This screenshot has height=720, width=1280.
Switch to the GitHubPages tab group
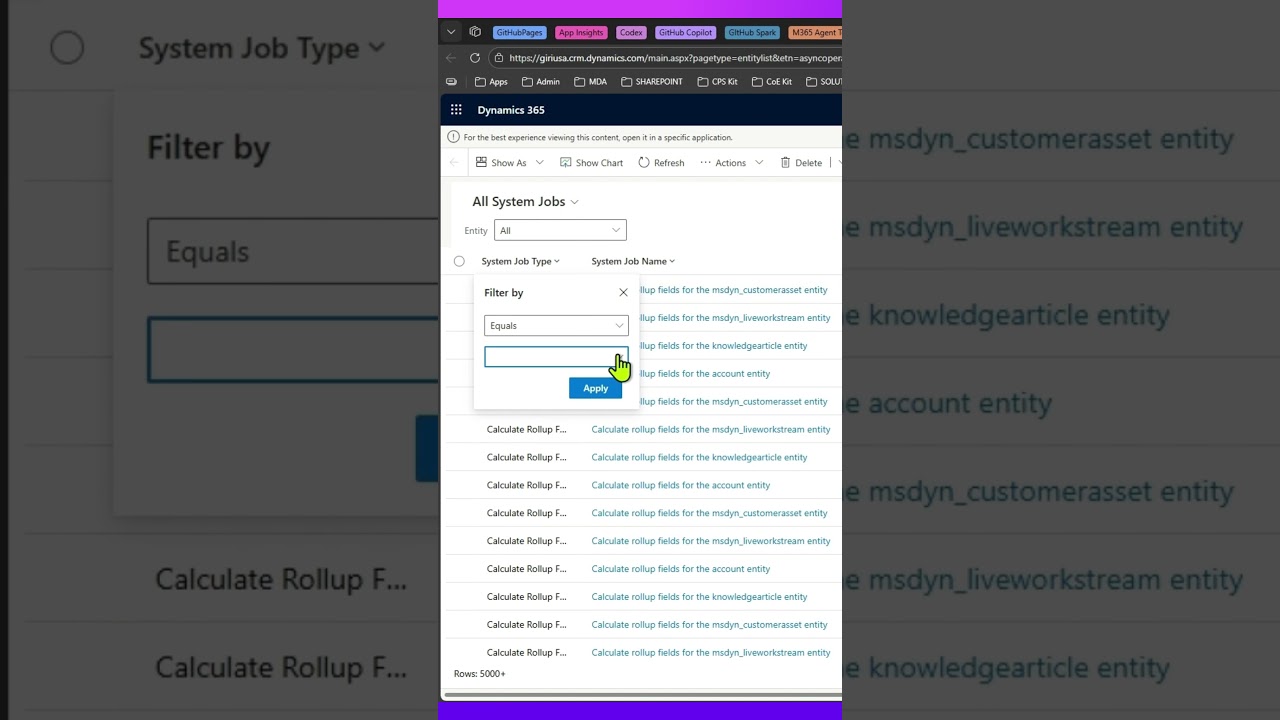[x=519, y=32]
